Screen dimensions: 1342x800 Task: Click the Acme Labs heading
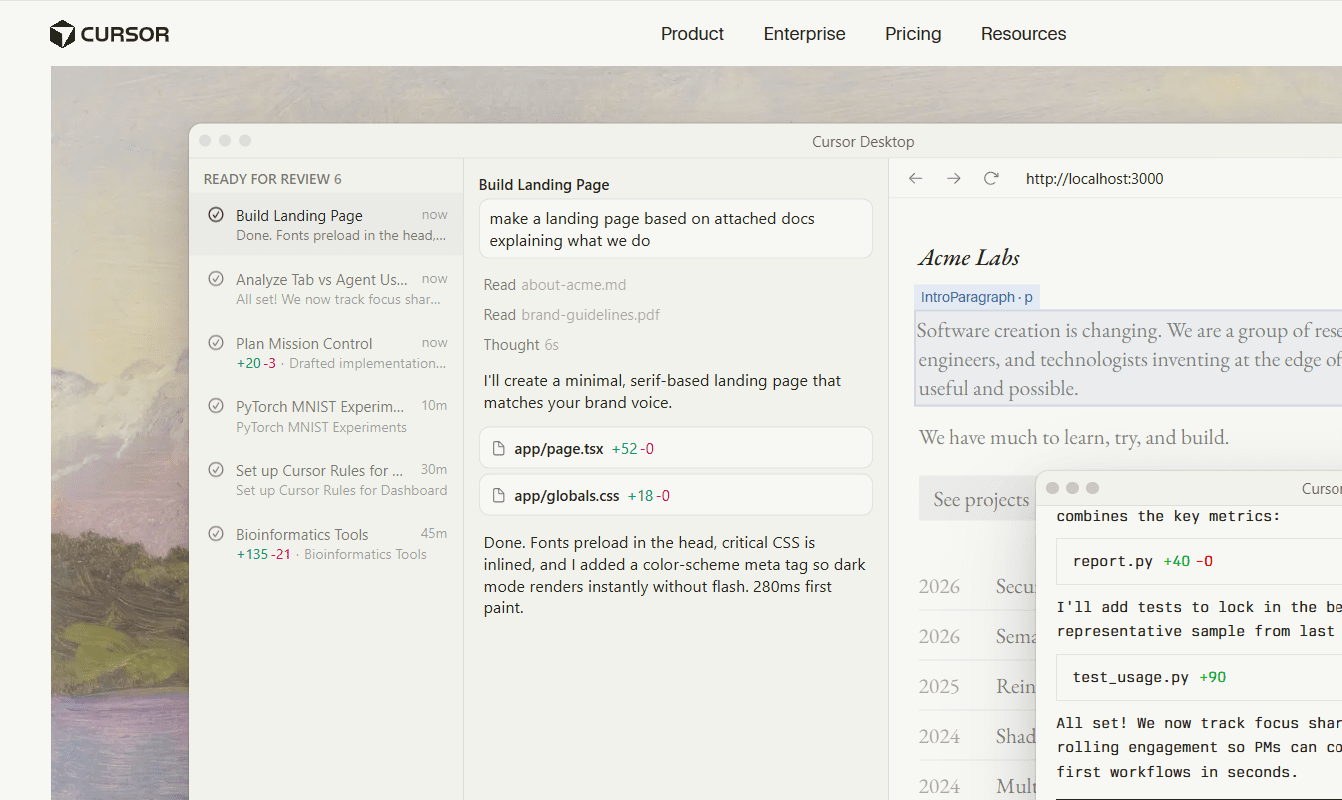click(x=969, y=257)
